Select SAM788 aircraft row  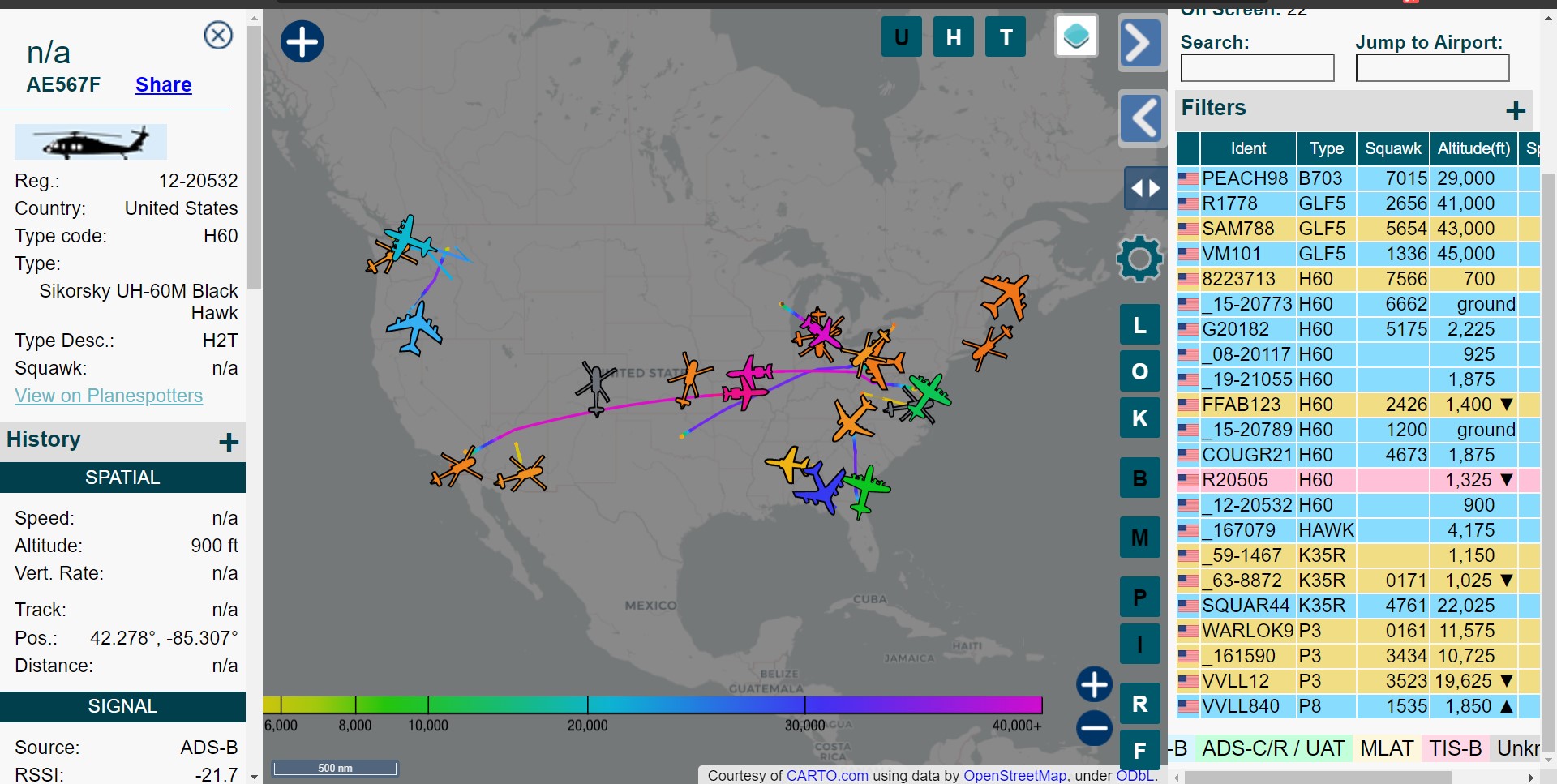click(x=1358, y=229)
